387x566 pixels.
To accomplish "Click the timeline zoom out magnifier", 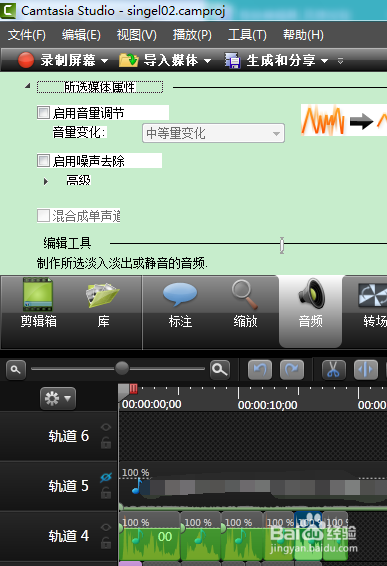I will coord(16,370).
